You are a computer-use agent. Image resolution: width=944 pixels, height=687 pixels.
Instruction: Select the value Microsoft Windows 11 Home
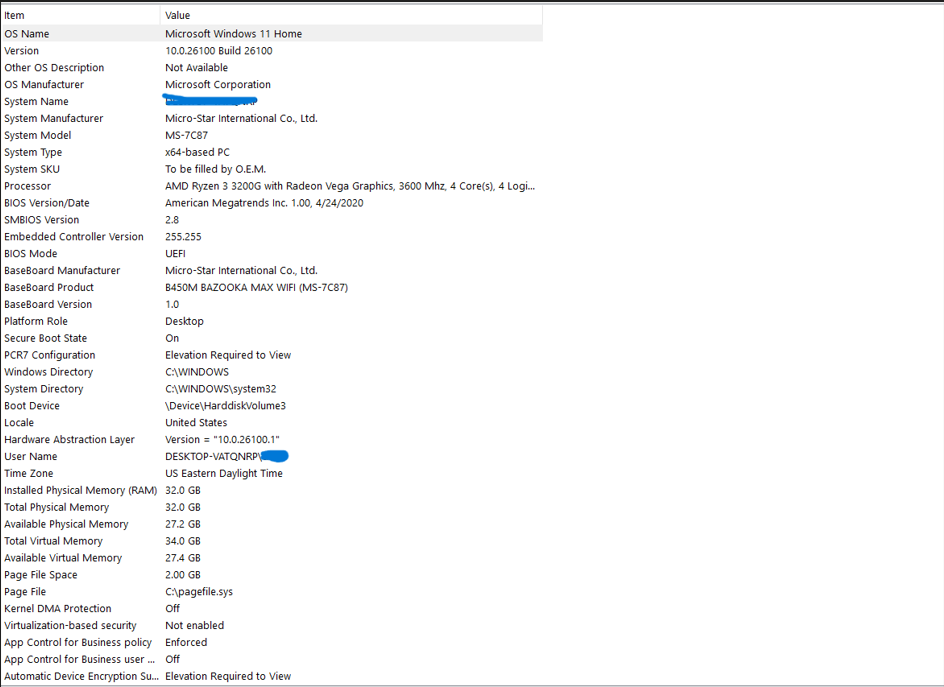(234, 34)
